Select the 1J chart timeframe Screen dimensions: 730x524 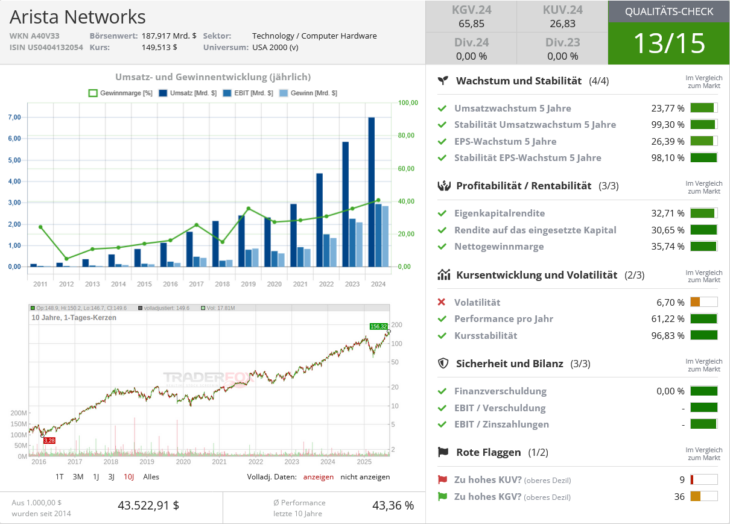pos(96,477)
